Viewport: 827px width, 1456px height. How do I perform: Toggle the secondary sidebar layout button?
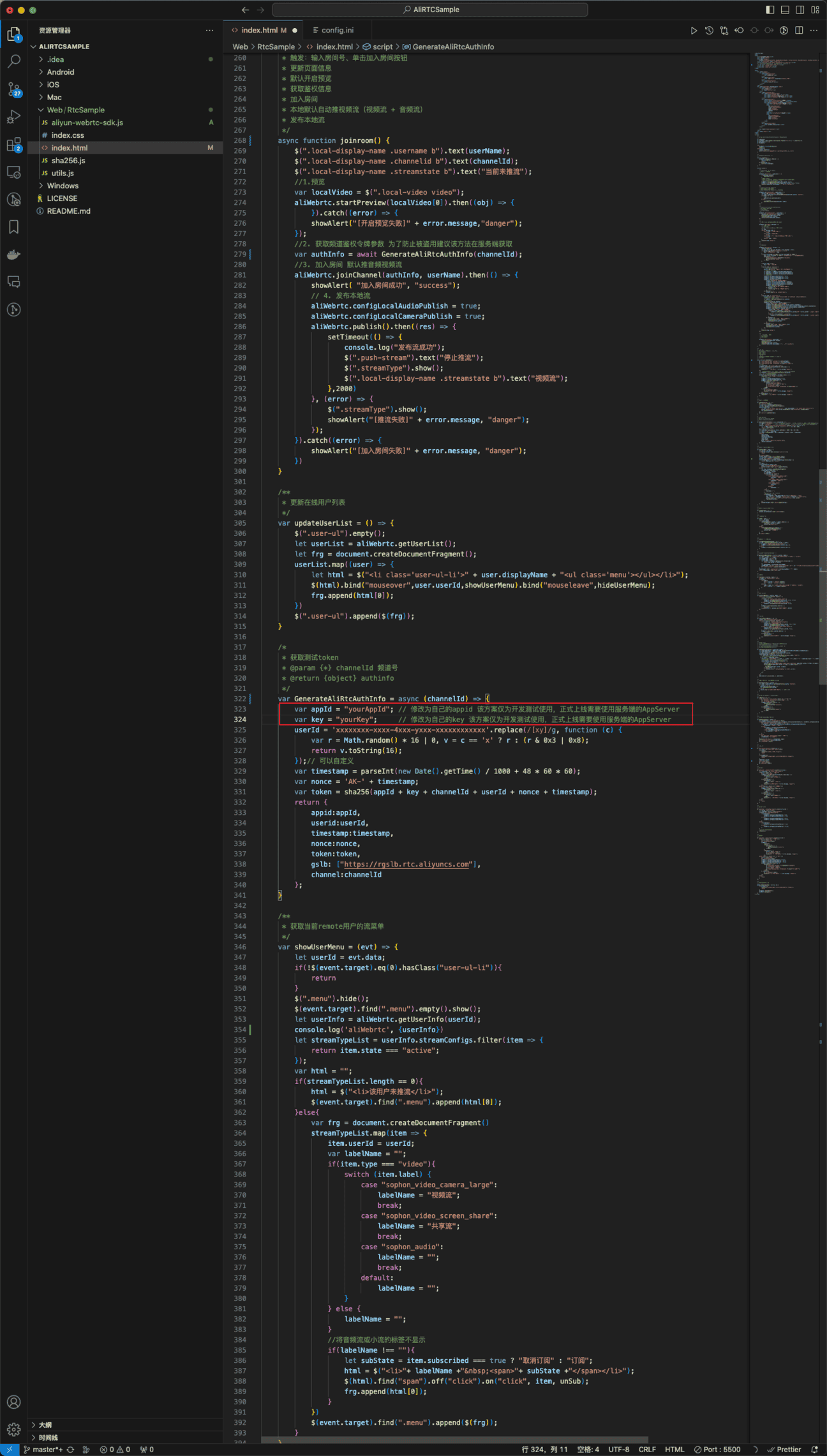[x=800, y=10]
